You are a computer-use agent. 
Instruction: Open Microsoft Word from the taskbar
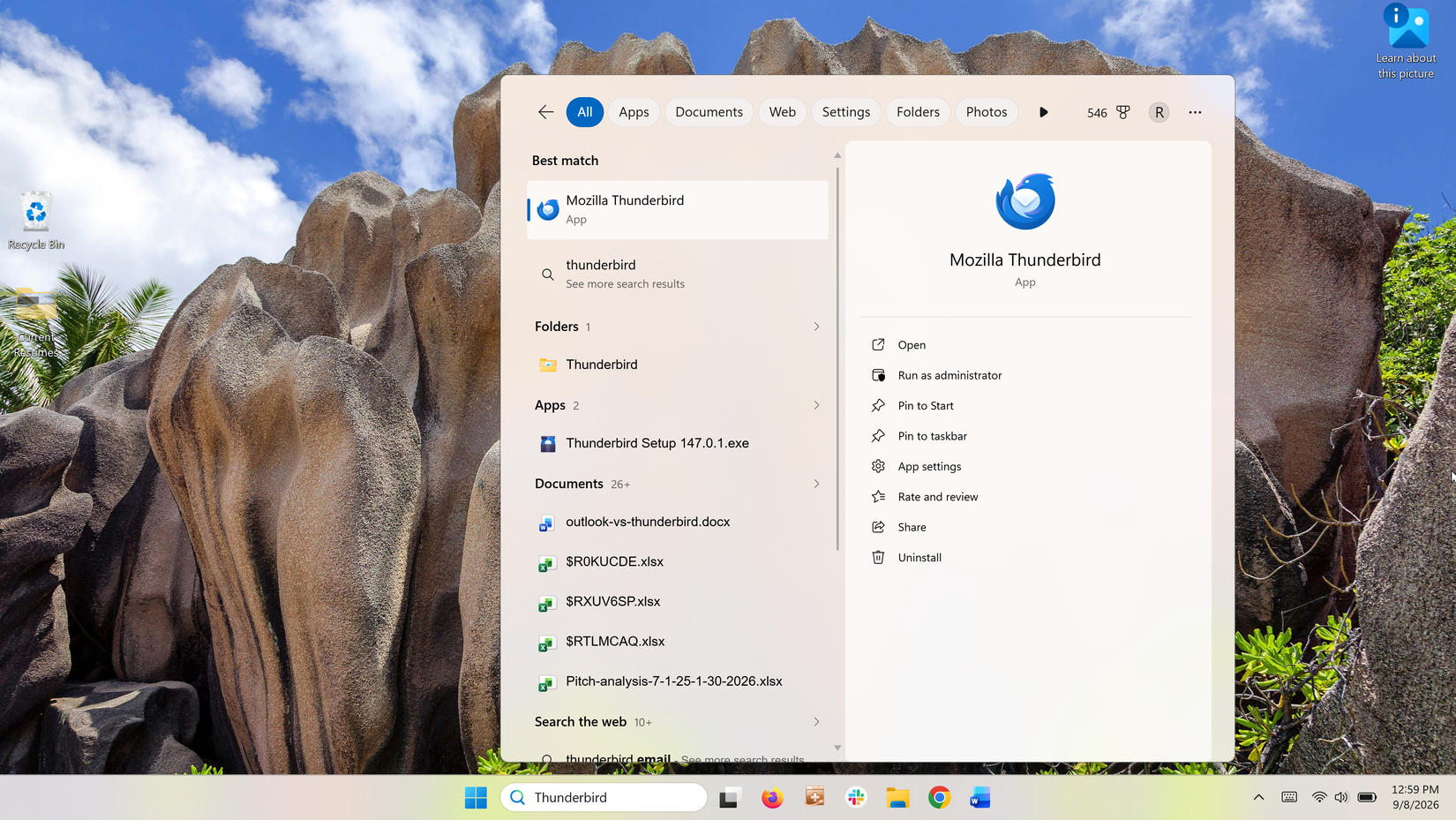tap(980, 798)
